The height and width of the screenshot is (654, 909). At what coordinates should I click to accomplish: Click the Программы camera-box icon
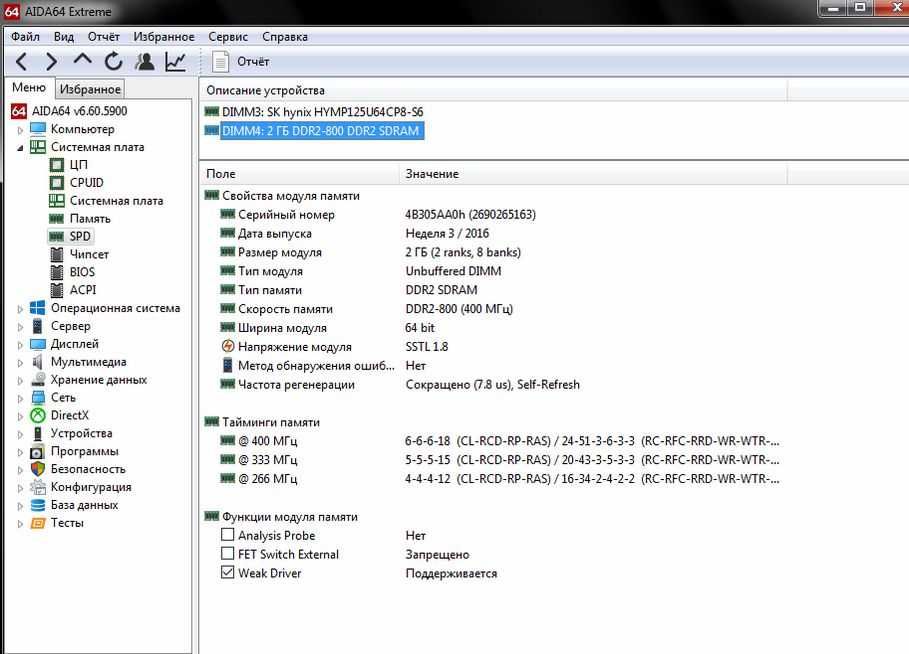point(38,452)
